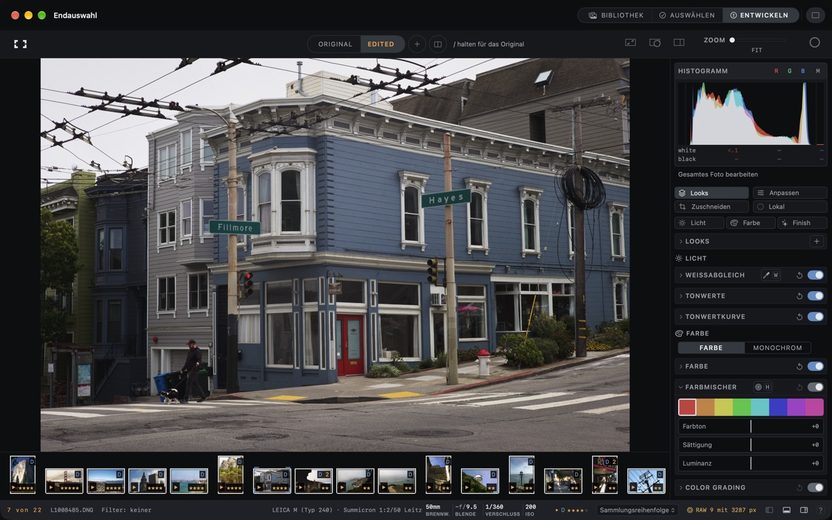The image size is (832, 520).
Task: Click the circle icon next to the zoom slider
Action: [814, 42]
